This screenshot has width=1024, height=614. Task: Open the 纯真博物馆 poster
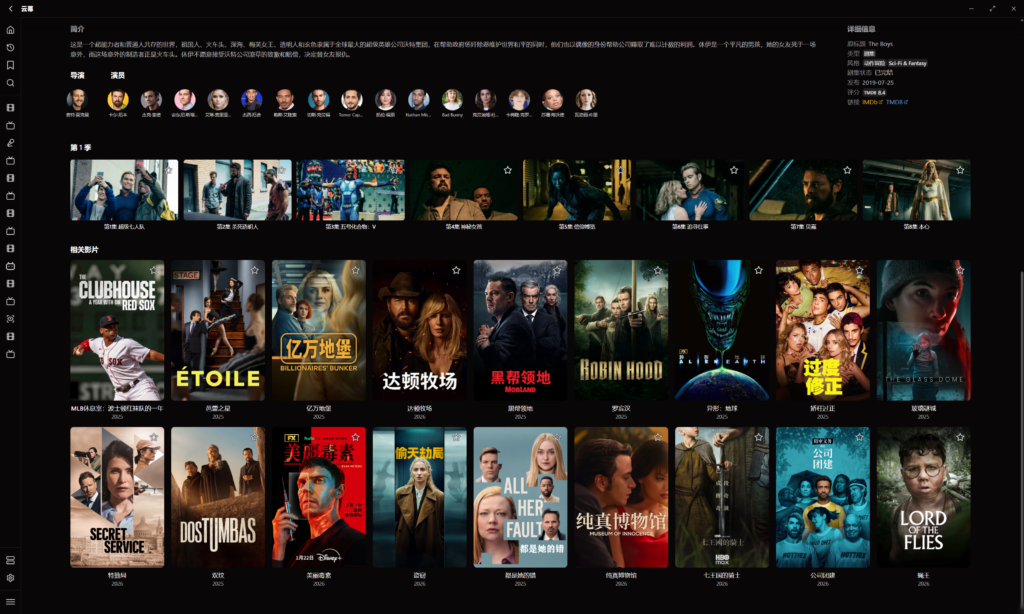coord(621,498)
